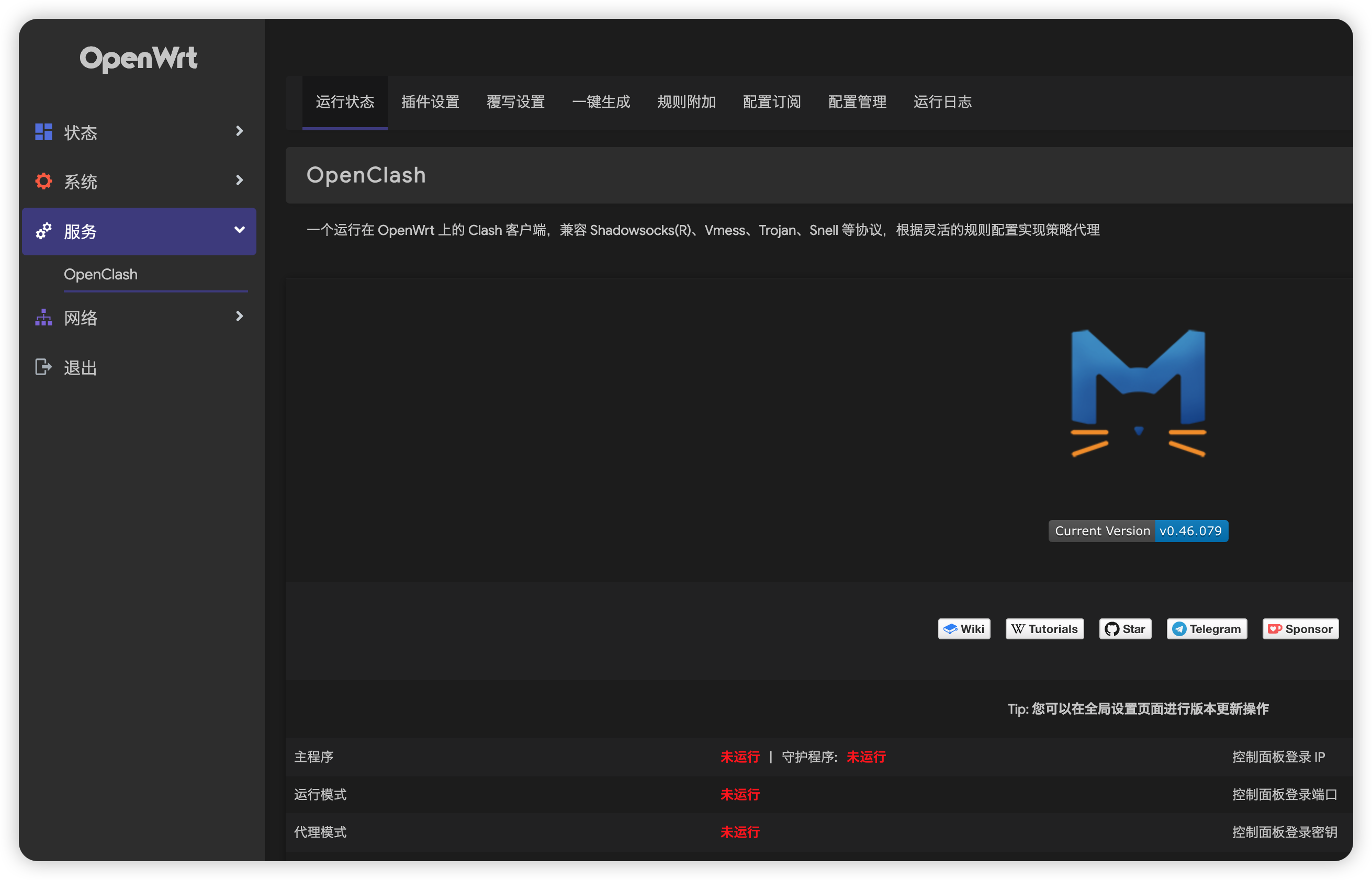The height and width of the screenshot is (880, 1372).
Task: Switch to the 运行状态 tab
Action: [345, 103]
